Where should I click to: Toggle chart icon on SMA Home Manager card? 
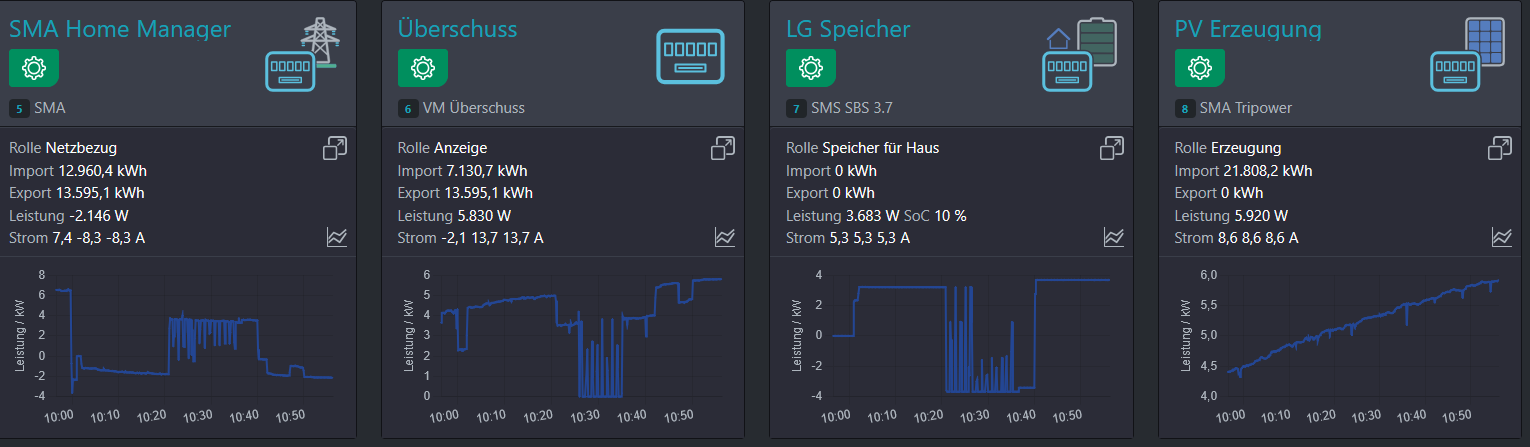pyautogui.click(x=337, y=237)
